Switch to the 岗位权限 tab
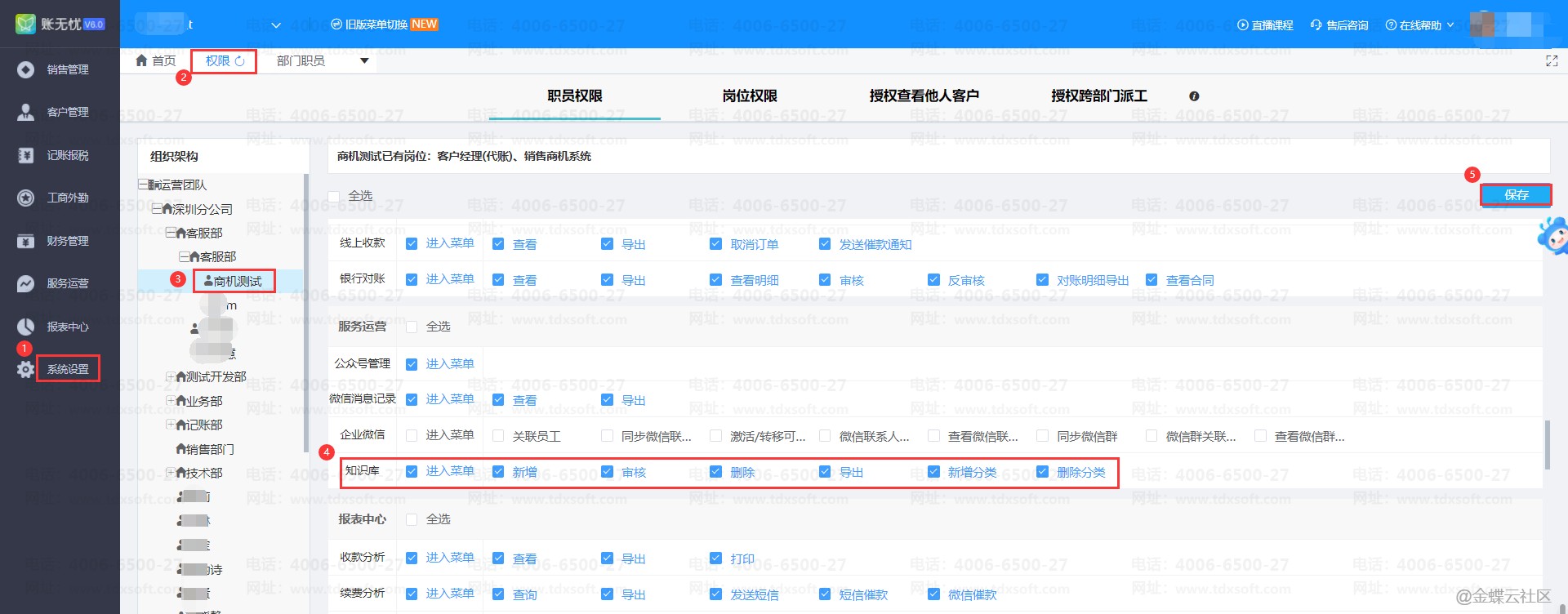Image resolution: width=1568 pixels, height=614 pixels. point(749,96)
